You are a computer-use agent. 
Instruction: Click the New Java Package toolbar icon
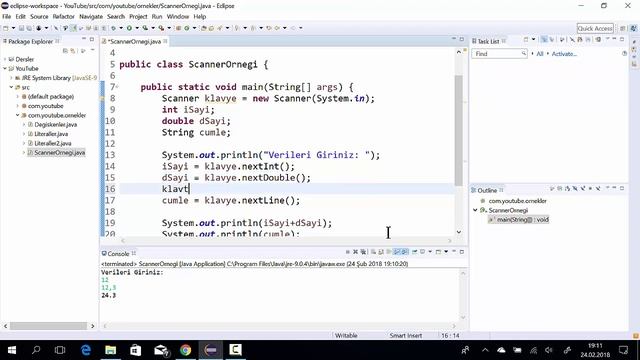coord(178,28)
